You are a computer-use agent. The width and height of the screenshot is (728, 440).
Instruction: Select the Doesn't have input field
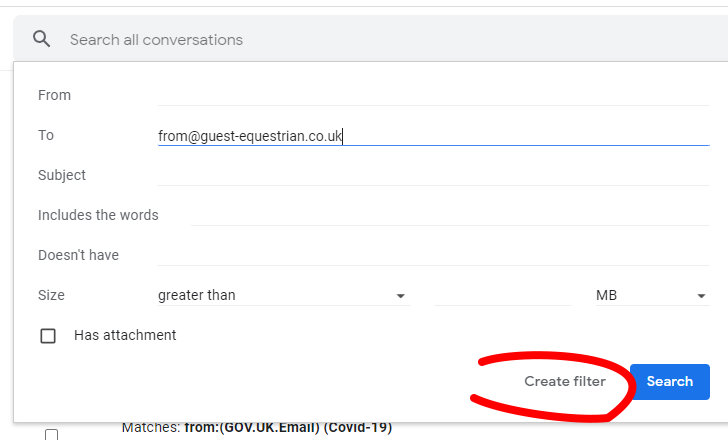coord(433,255)
